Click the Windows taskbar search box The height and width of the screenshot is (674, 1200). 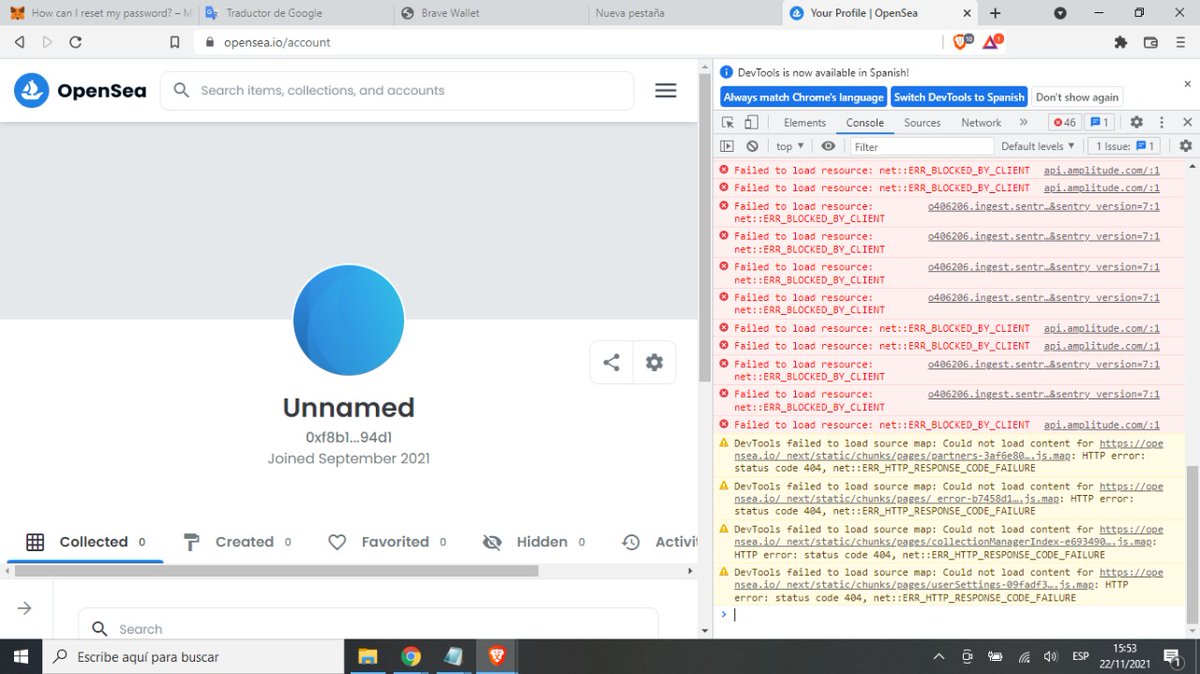193,657
